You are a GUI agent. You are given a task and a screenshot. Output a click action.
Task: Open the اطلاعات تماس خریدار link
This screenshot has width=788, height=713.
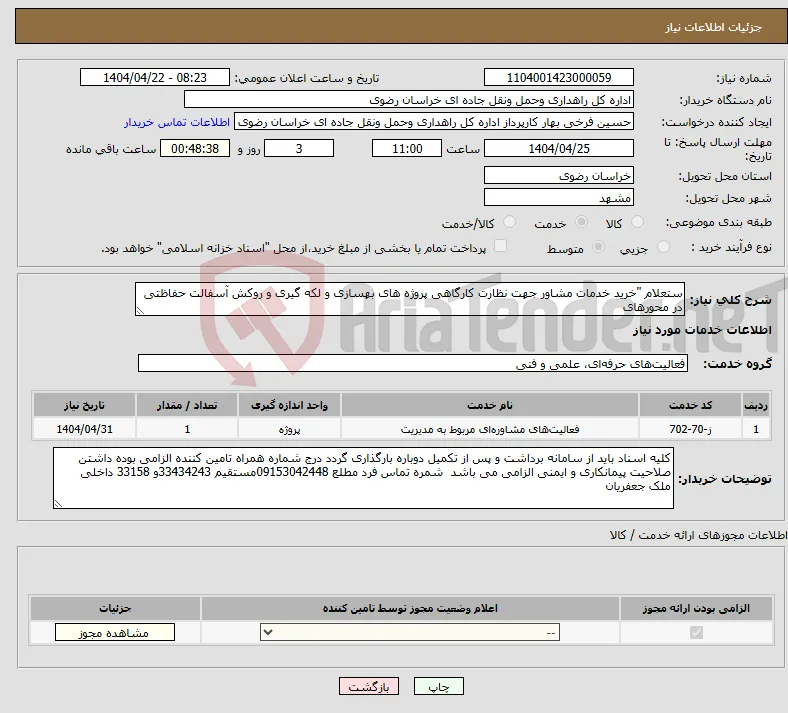[x=177, y=122]
